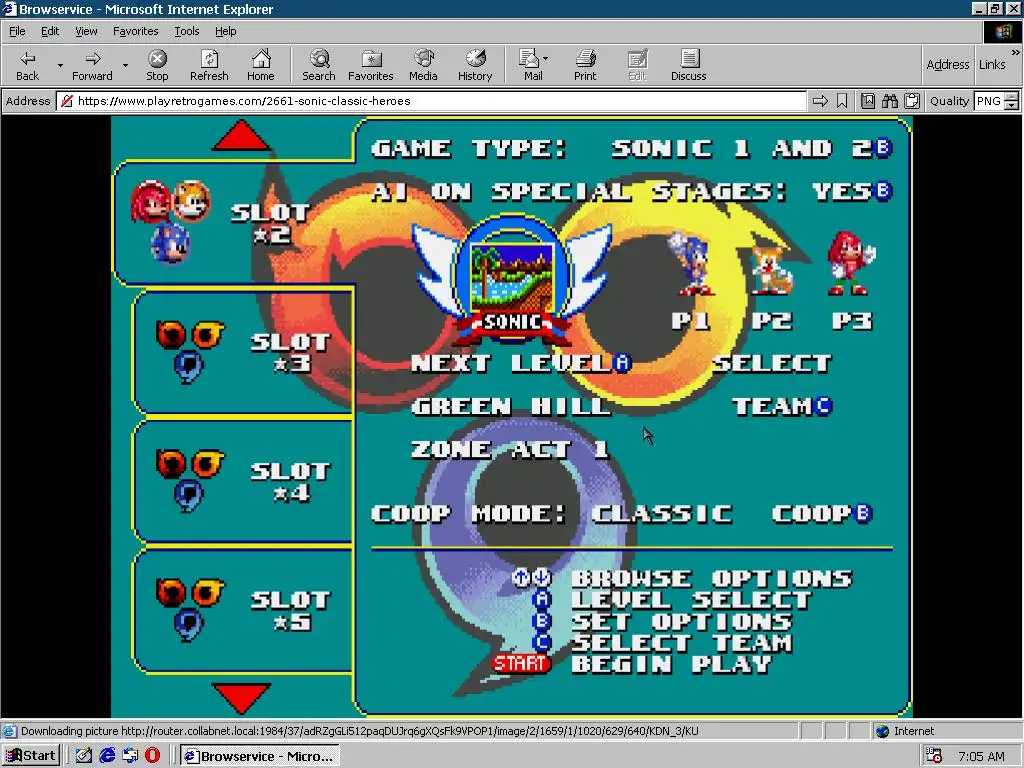Viewport: 1024px width, 768px height.
Task: Open the Edit menu
Action: (x=50, y=31)
